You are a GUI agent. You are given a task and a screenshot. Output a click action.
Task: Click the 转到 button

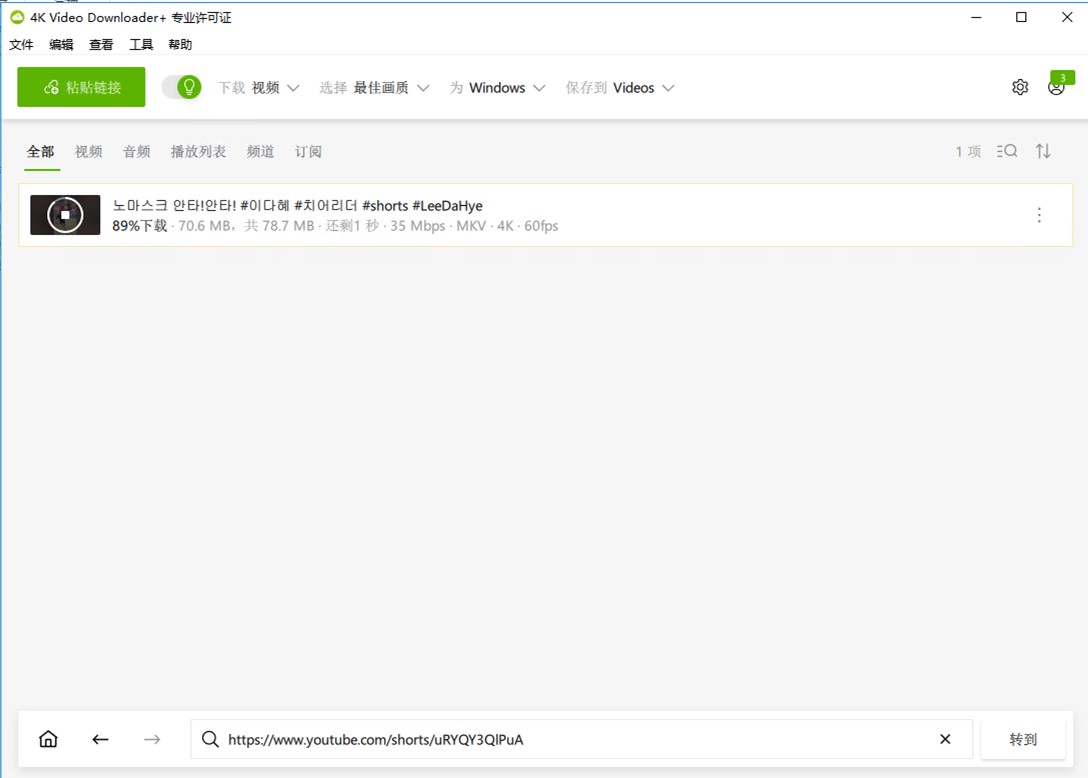(1023, 739)
